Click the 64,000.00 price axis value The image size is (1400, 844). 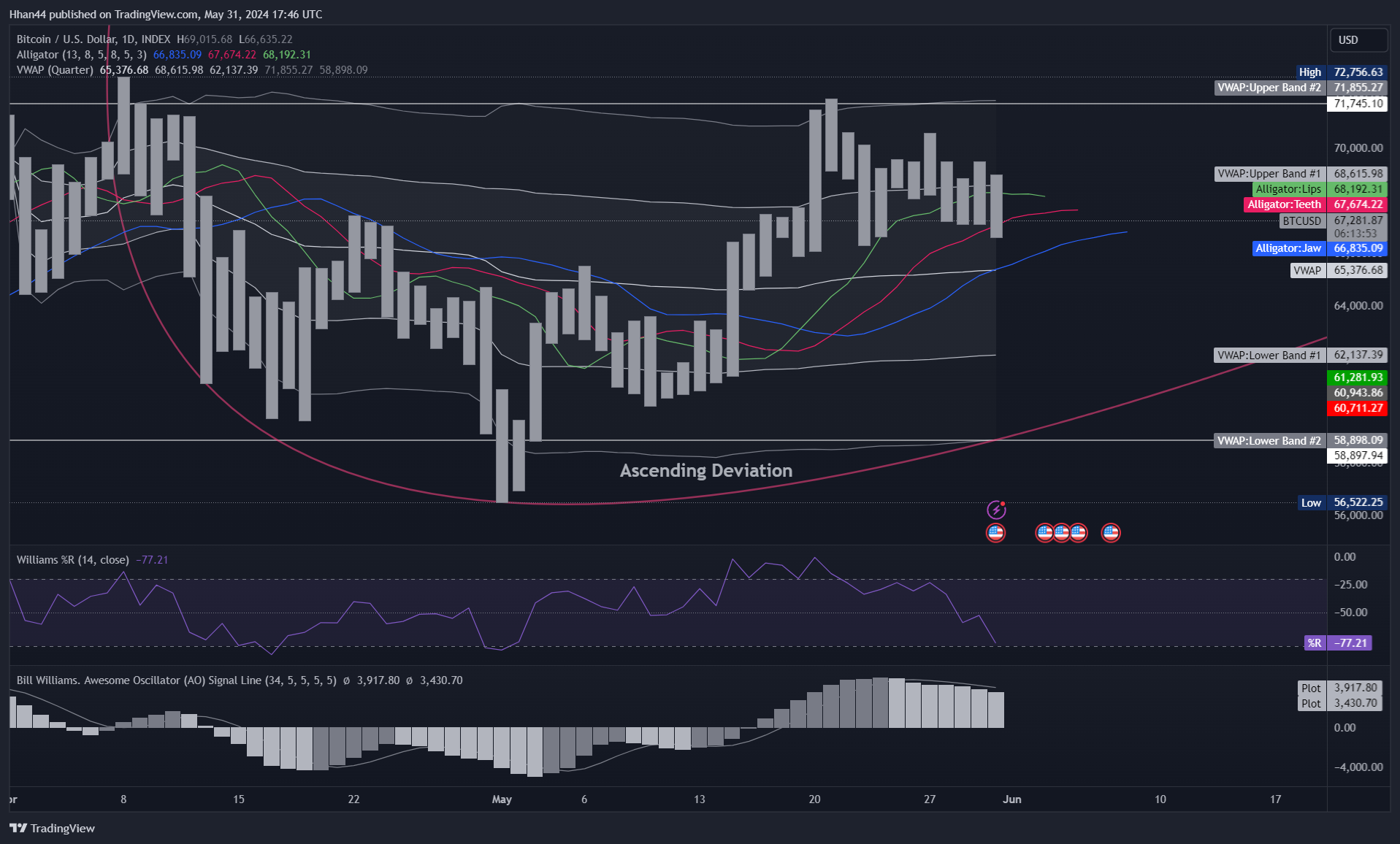pyautogui.click(x=1358, y=306)
